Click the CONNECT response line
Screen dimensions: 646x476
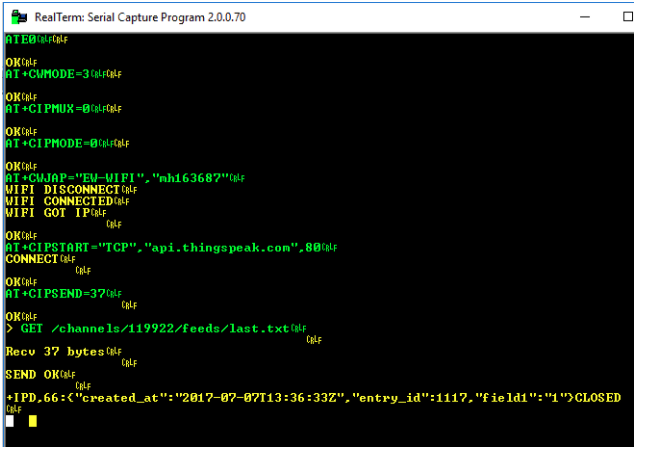pyautogui.click(x=32, y=259)
